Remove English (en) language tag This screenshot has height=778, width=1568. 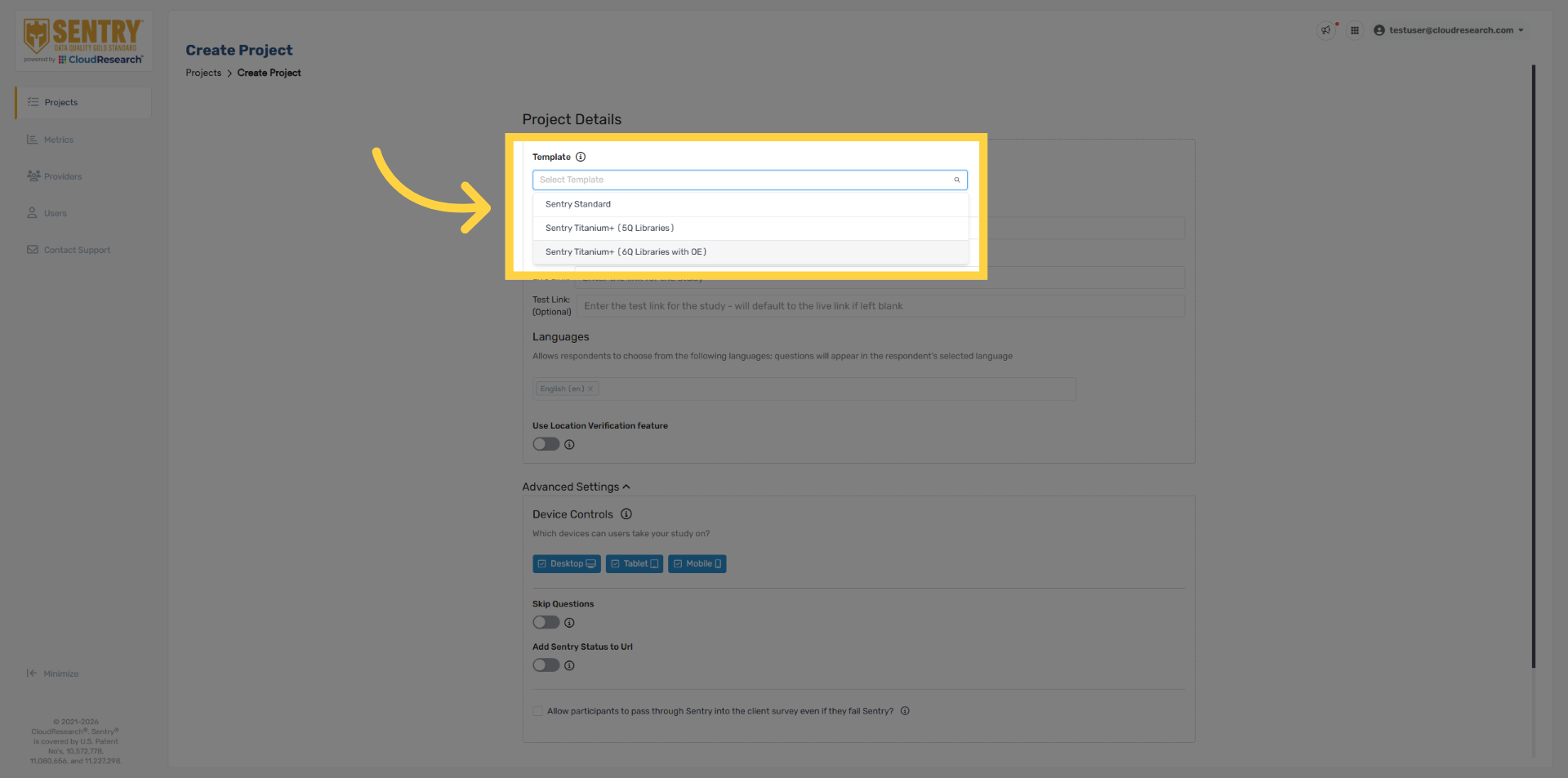(590, 389)
